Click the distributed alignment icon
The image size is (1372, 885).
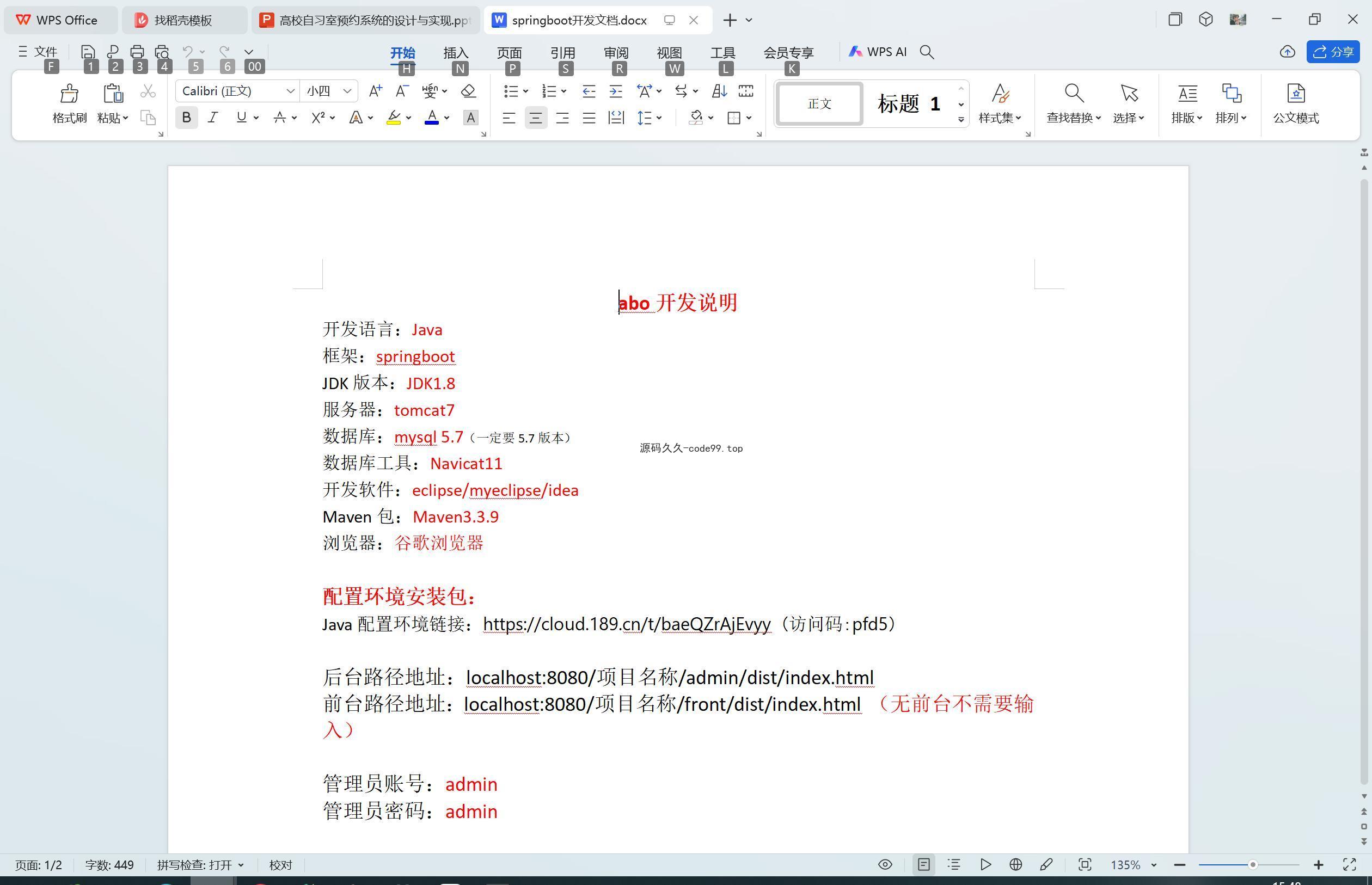(616, 118)
